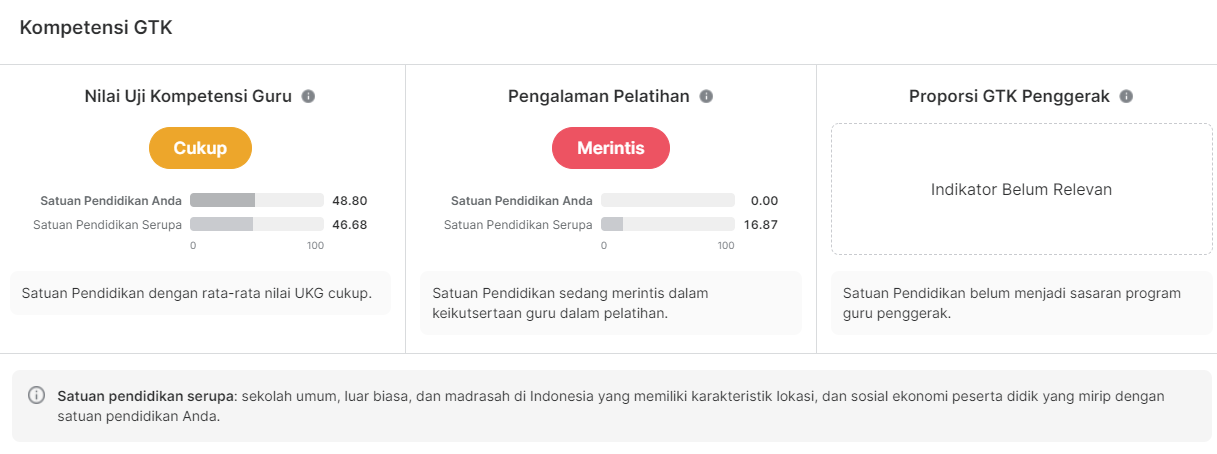
Task: Show info tooltip for Proporsi GTK Penggerak
Action: (x=1126, y=97)
